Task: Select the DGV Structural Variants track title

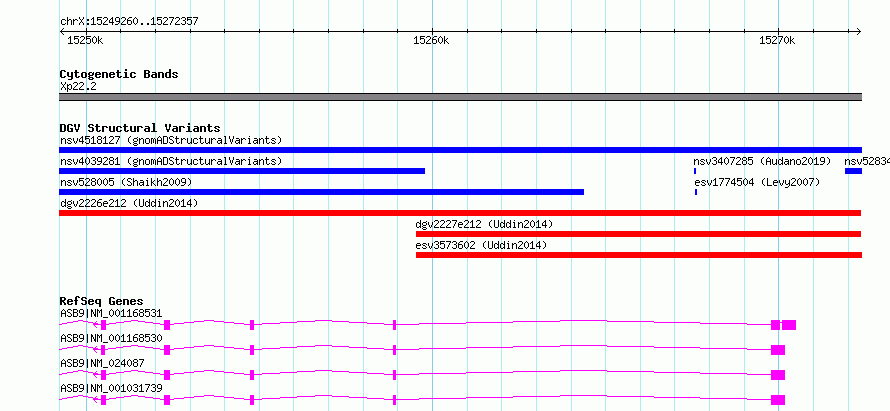Action: (x=140, y=128)
